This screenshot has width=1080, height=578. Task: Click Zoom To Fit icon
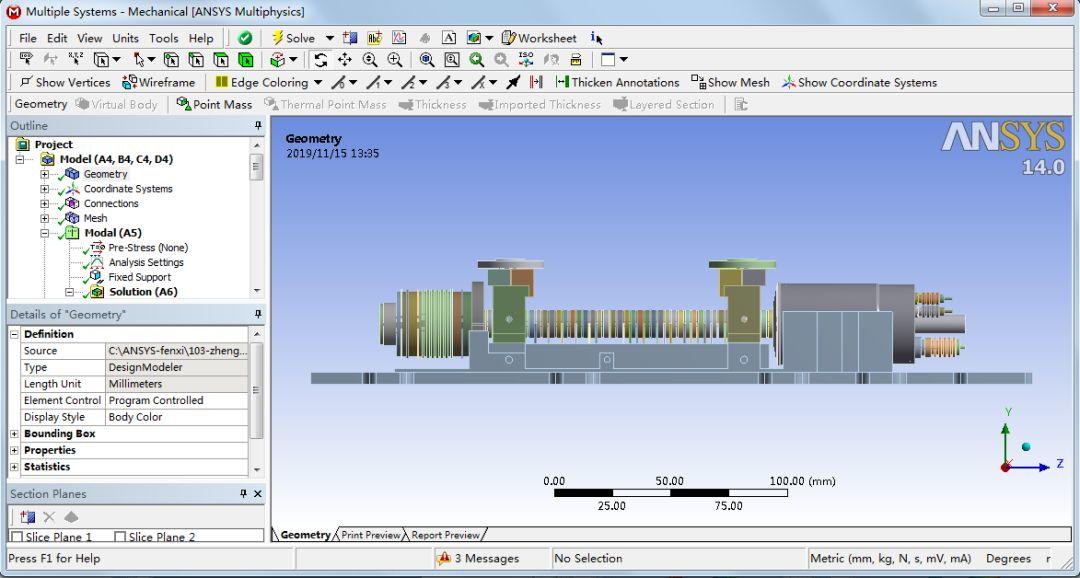(427, 59)
